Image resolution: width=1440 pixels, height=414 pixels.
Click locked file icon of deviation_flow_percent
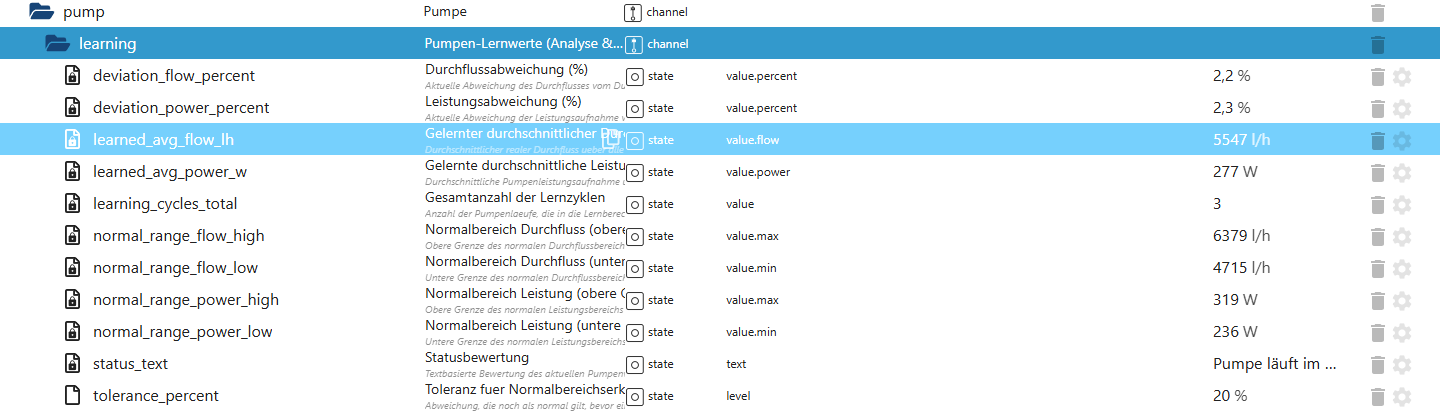pyautogui.click(x=72, y=76)
